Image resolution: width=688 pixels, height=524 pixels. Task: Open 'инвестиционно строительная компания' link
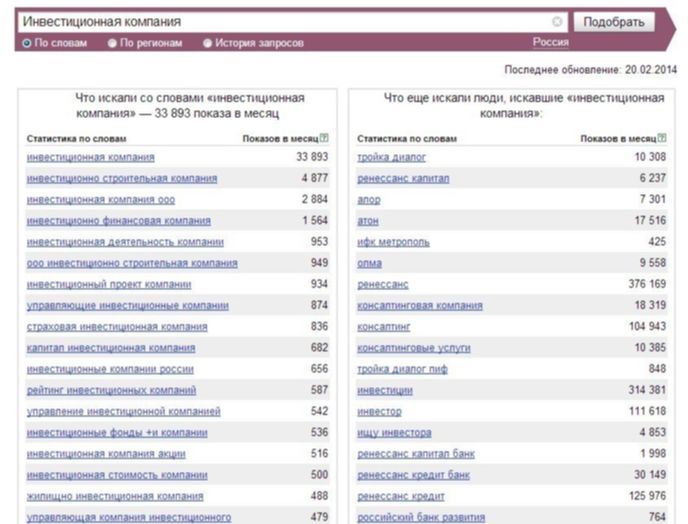pyautogui.click(x=122, y=178)
